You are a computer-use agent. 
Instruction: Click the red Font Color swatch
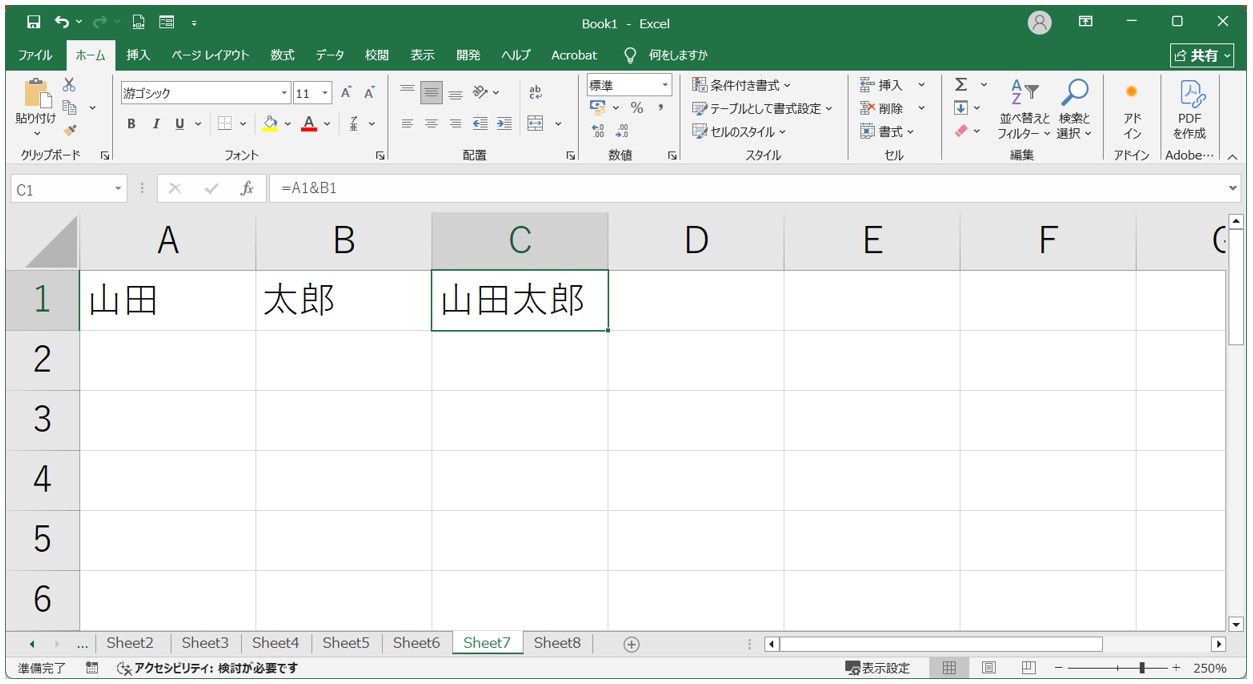(309, 124)
